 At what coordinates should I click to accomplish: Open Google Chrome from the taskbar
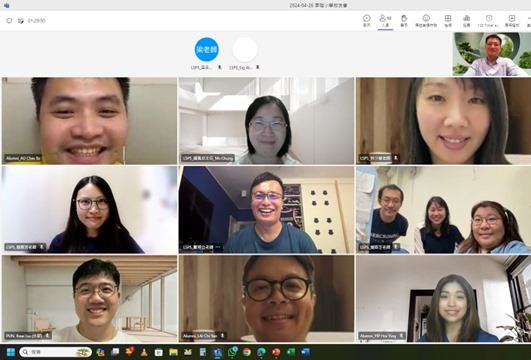point(247,352)
